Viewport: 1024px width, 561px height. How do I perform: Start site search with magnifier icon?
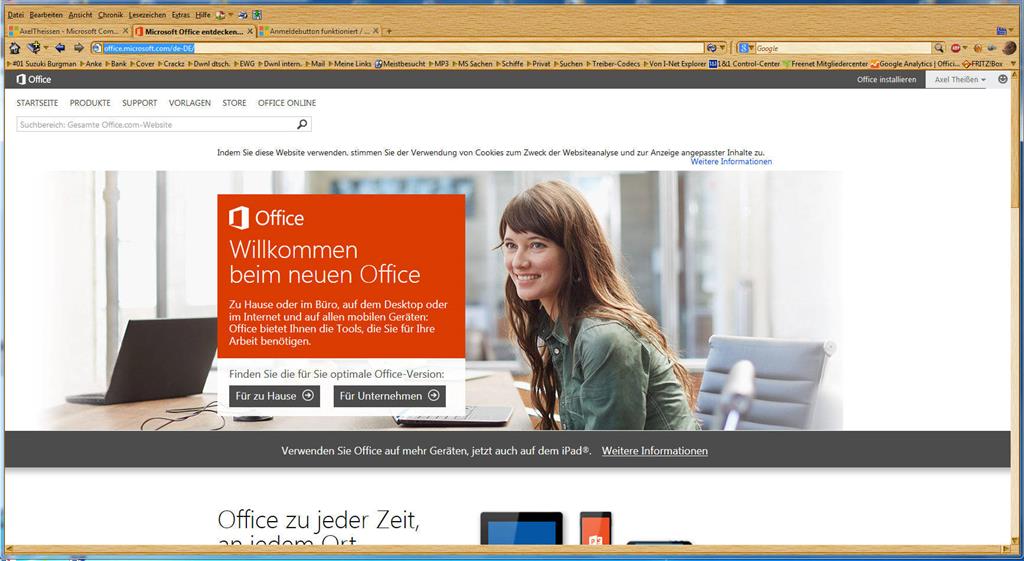coord(302,124)
